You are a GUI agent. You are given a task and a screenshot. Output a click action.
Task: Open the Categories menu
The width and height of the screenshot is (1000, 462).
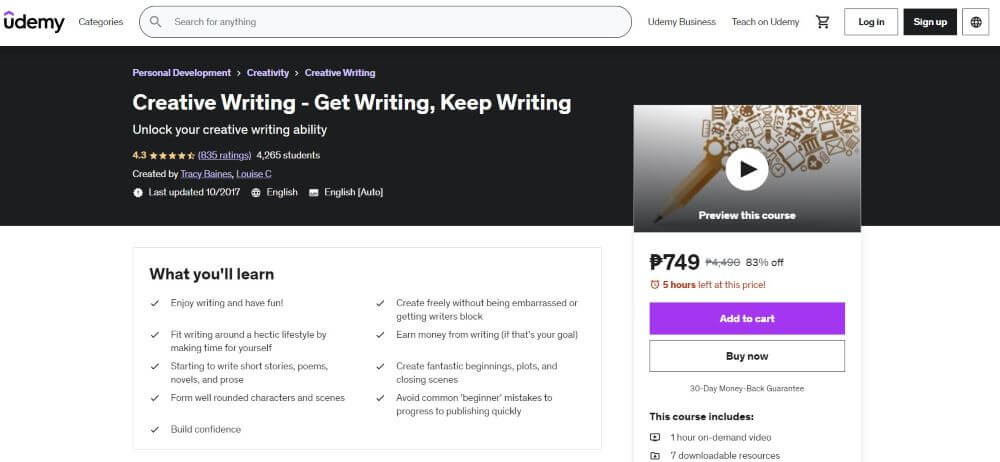tap(101, 22)
